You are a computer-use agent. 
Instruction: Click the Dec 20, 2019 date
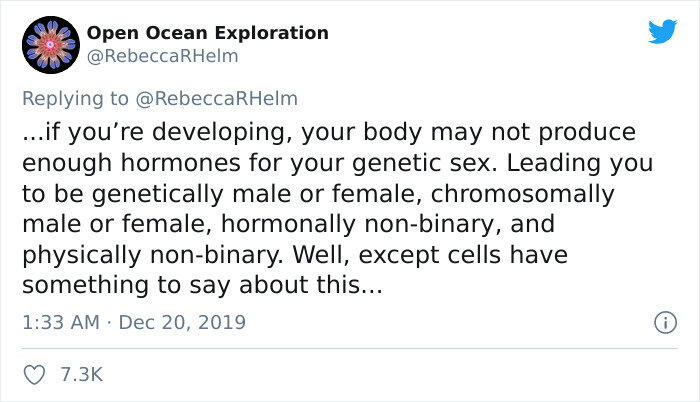[182, 322]
